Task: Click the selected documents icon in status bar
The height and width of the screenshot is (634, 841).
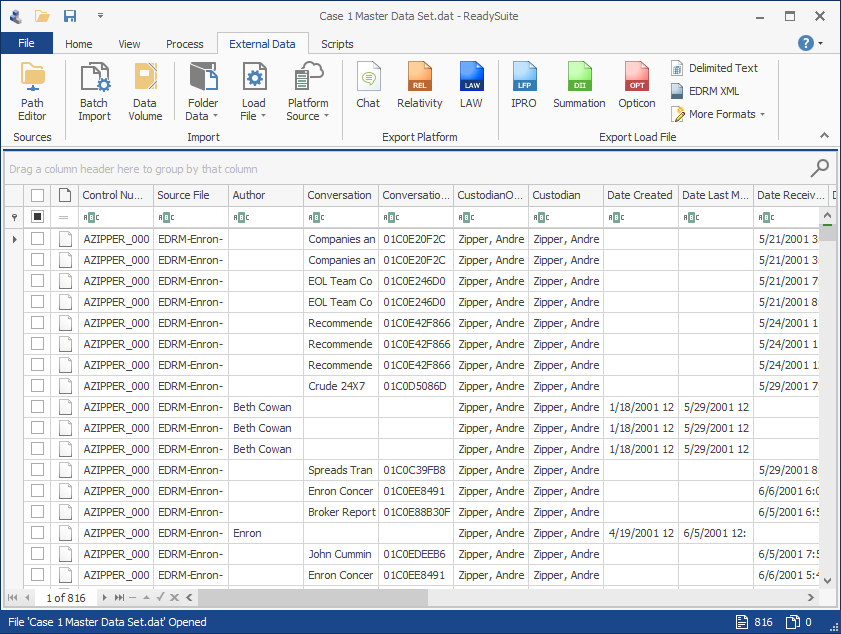Action: coord(792,622)
